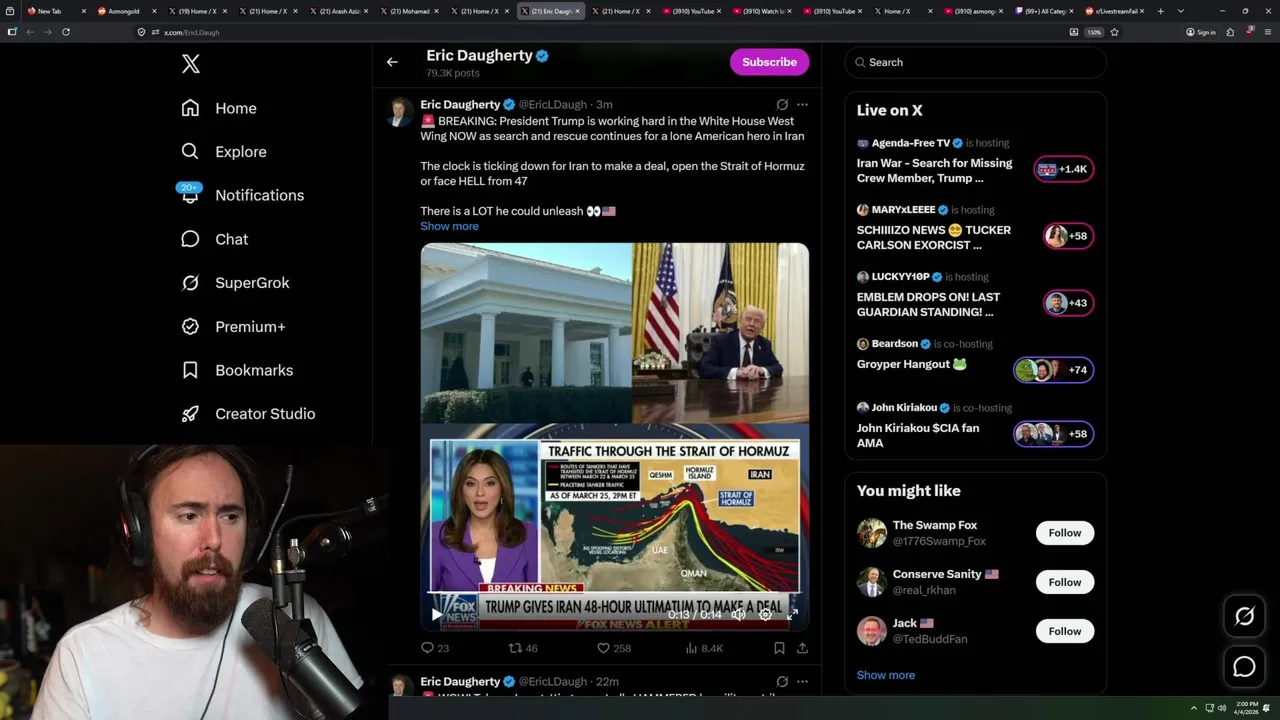
Task: Switch to the All Categories browser tab
Action: click(x=1043, y=11)
